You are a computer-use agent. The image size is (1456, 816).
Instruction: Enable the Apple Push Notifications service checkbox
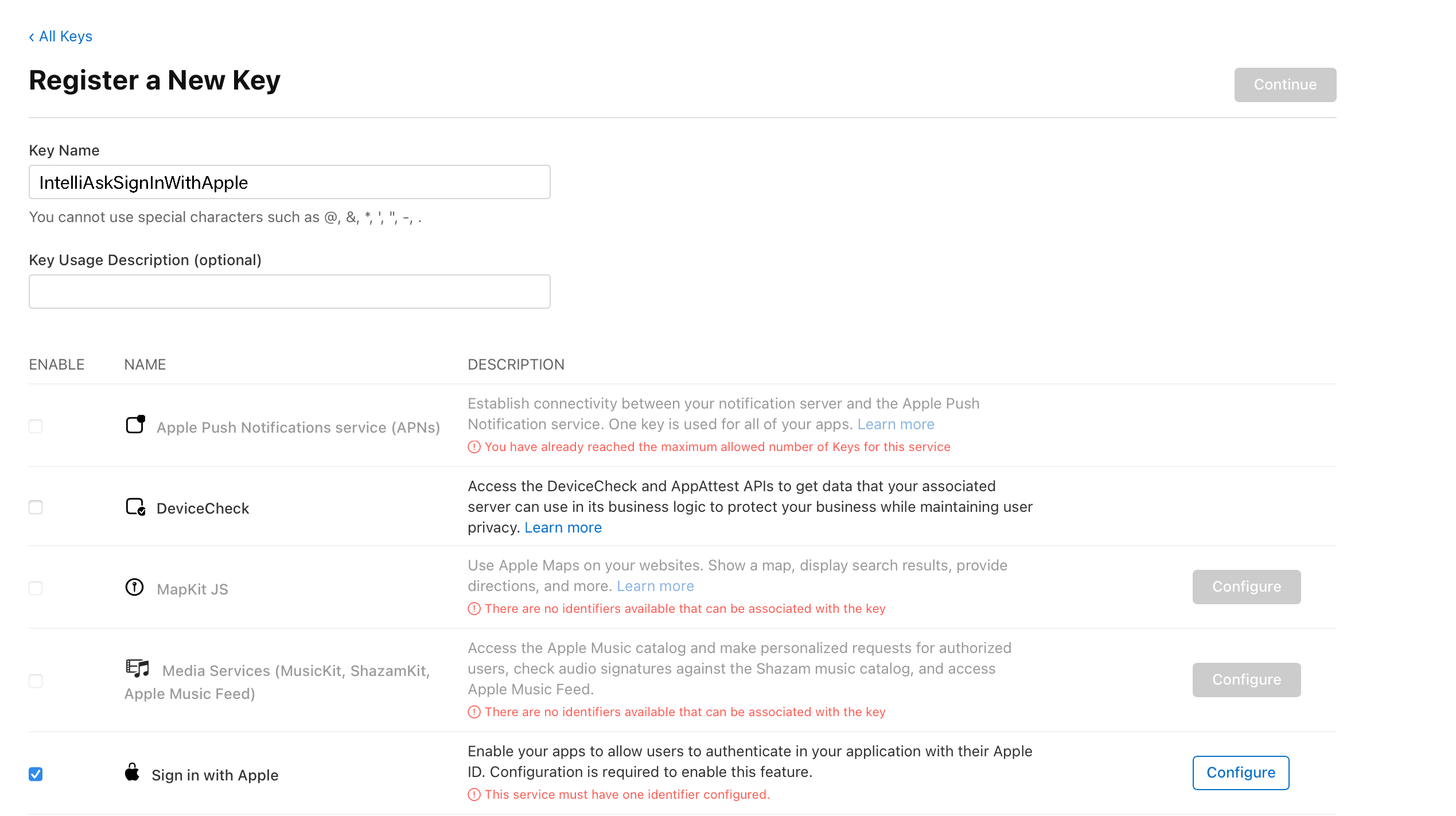(36, 426)
